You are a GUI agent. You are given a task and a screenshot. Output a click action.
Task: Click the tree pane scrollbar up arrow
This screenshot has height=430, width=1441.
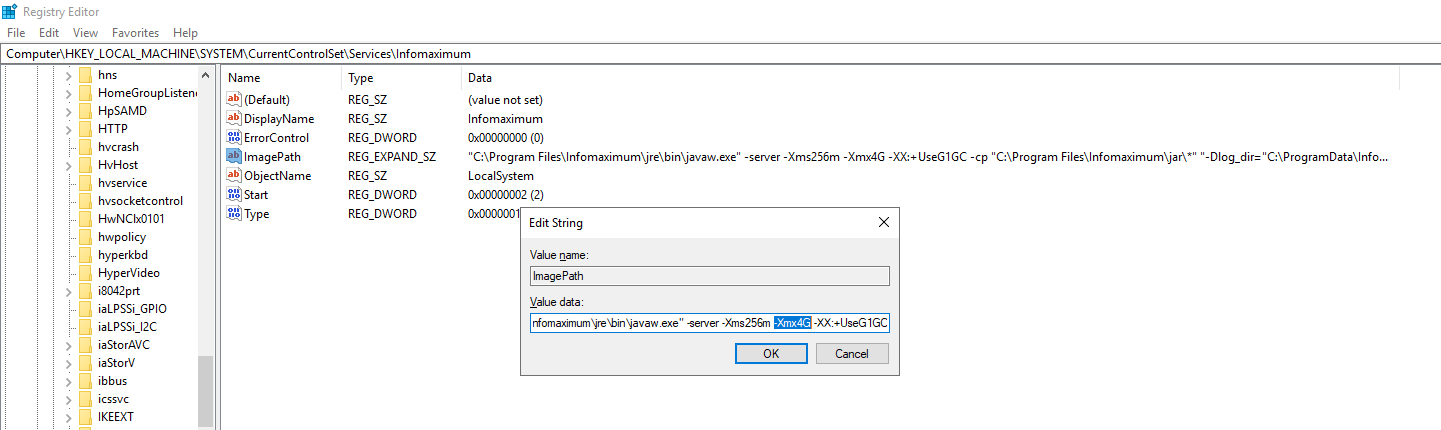point(206,76)
